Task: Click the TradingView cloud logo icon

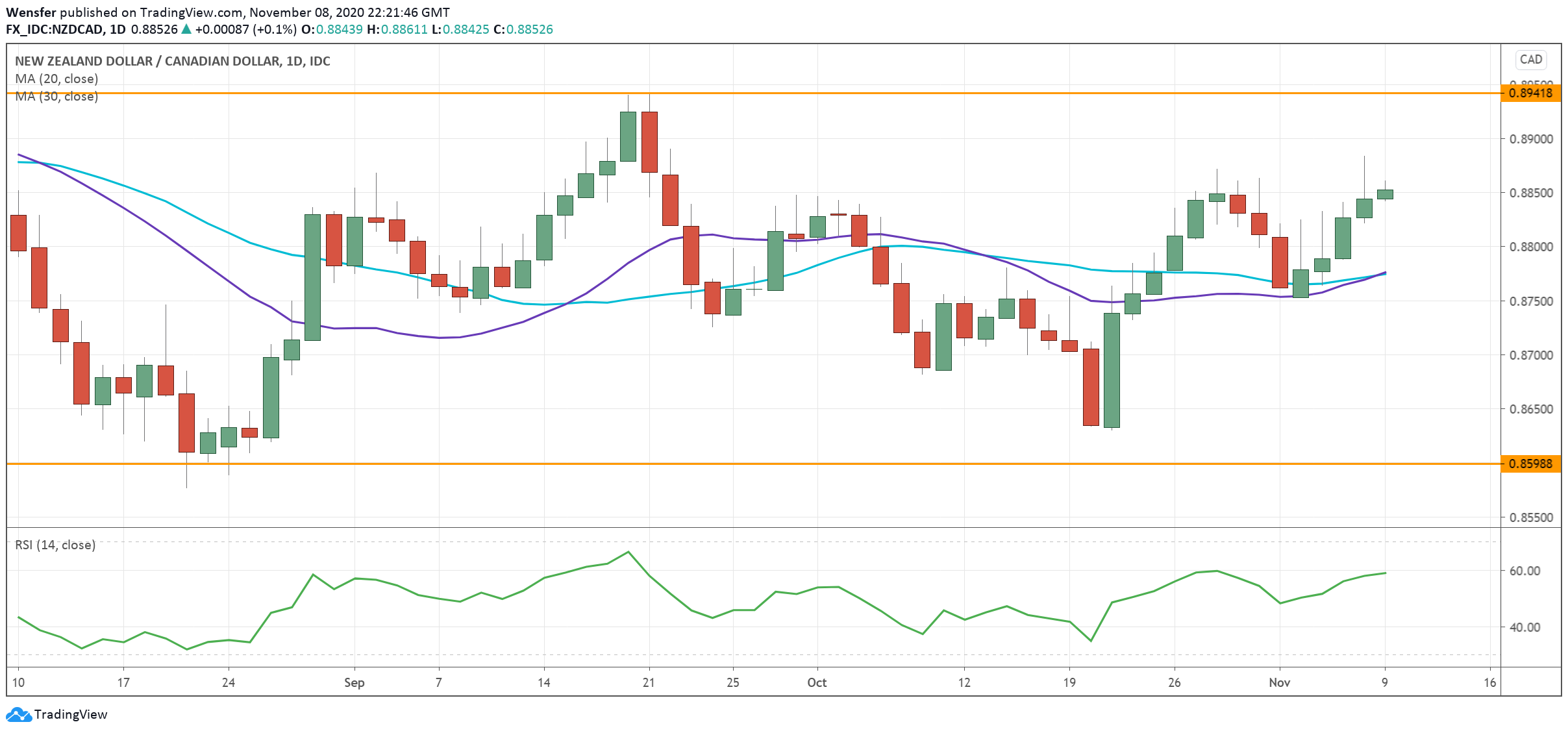Action: [x=18, y=714]
